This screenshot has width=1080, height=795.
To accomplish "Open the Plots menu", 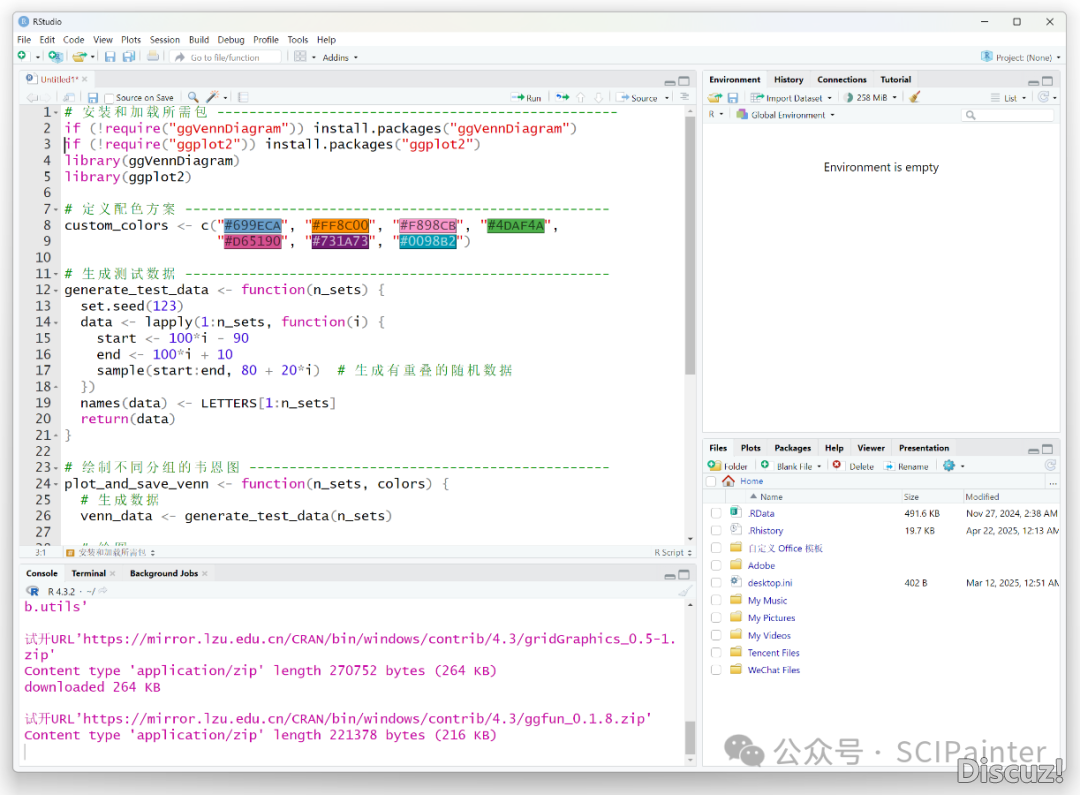I will (x=131, y=40).
